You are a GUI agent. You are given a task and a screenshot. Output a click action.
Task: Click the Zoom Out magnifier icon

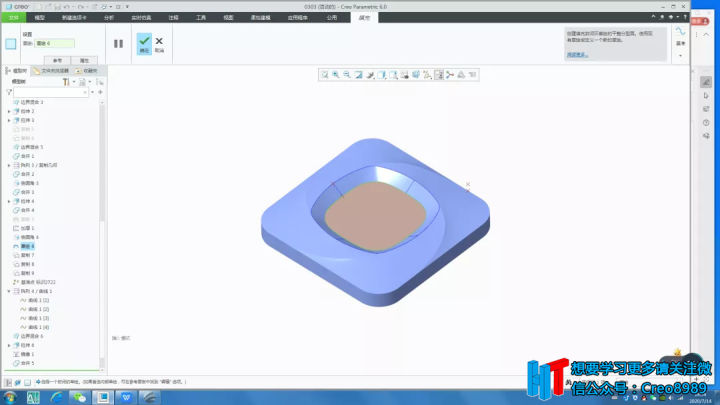pos(347,75)
